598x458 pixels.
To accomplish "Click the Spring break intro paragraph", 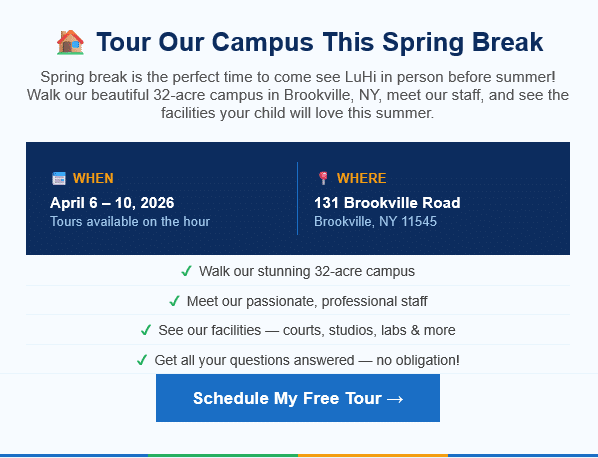I will (298, 95).
